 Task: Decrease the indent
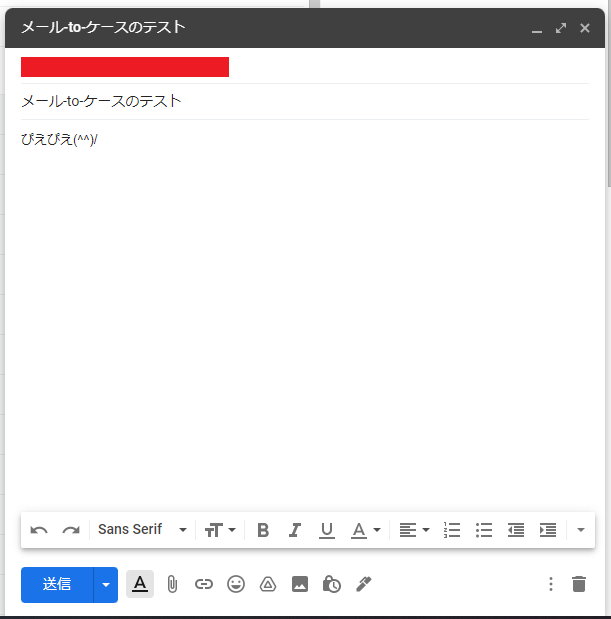[516, 530]
